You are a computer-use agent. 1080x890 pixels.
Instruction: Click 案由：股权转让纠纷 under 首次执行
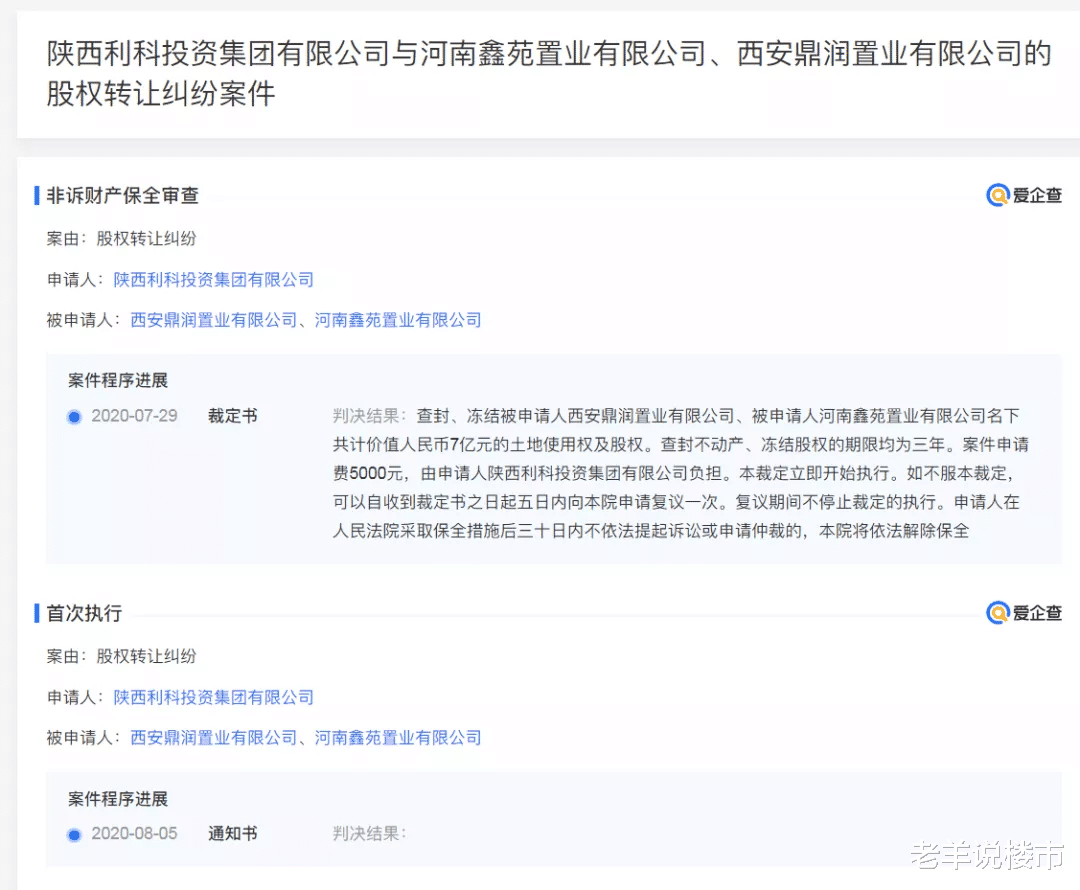[121, 656]
